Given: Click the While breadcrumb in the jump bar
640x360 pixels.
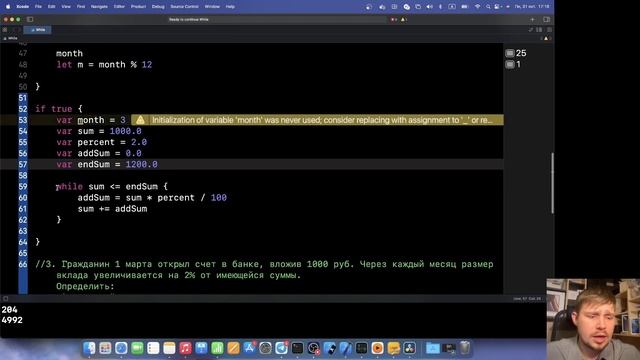Looking at the screenshot, I should tap(11, 38).
